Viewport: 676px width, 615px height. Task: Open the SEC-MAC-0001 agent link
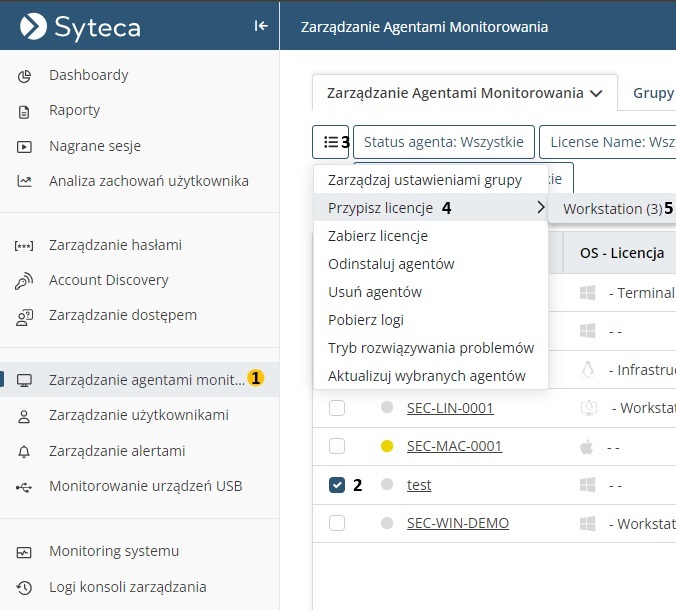[454, 446]
